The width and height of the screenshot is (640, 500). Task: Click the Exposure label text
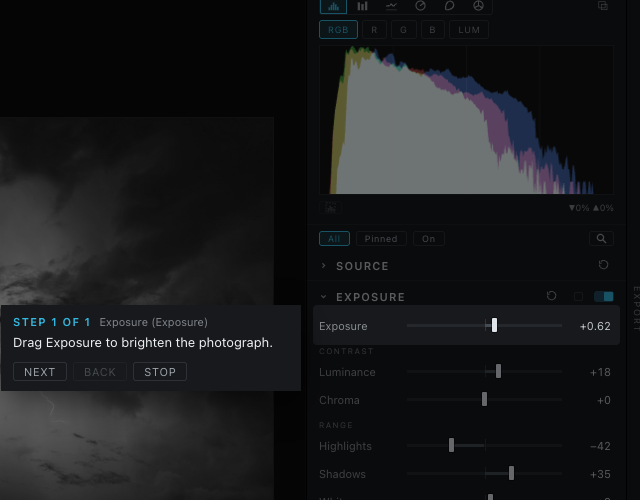(343, 326)
